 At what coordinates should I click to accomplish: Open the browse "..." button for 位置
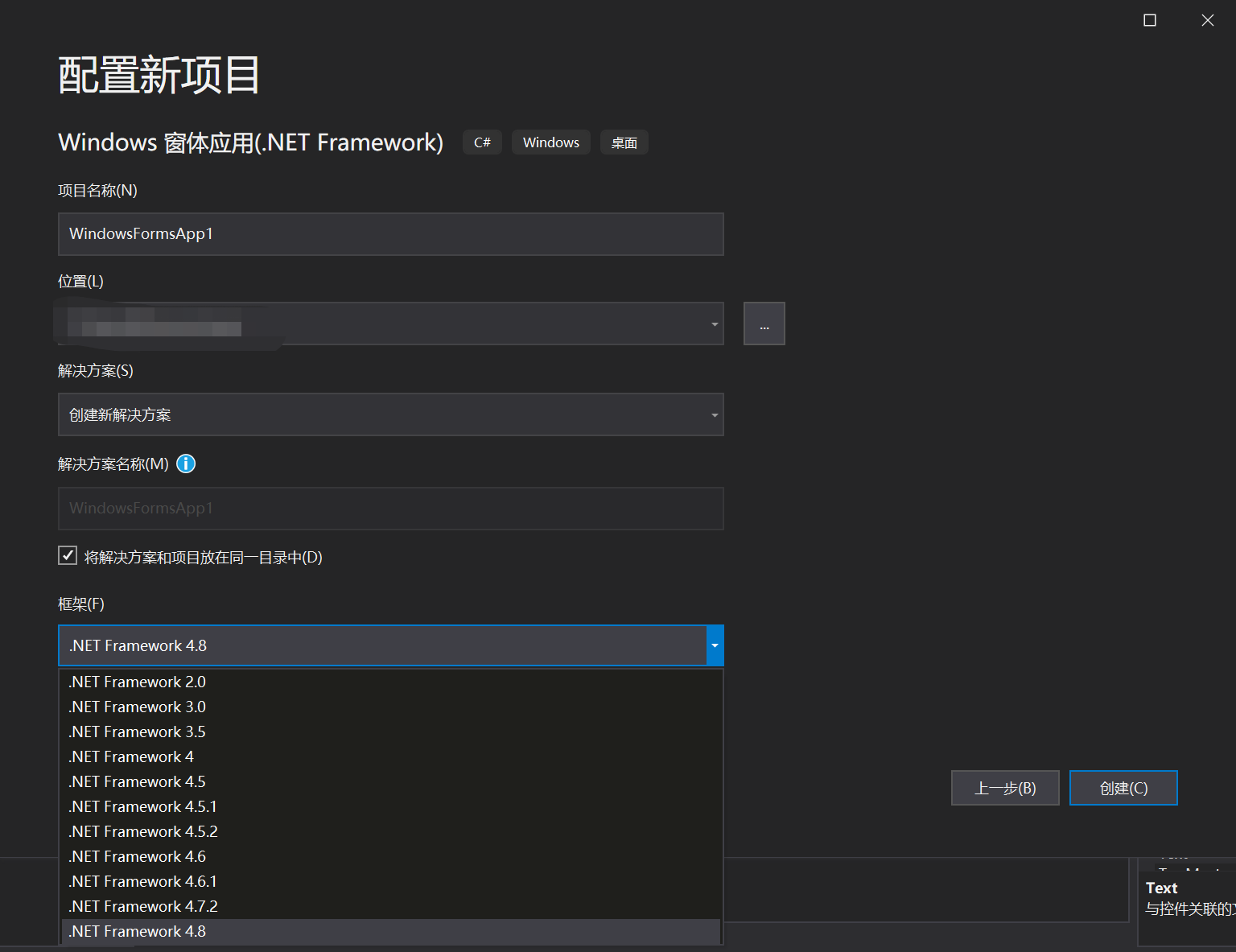point(764,323)
